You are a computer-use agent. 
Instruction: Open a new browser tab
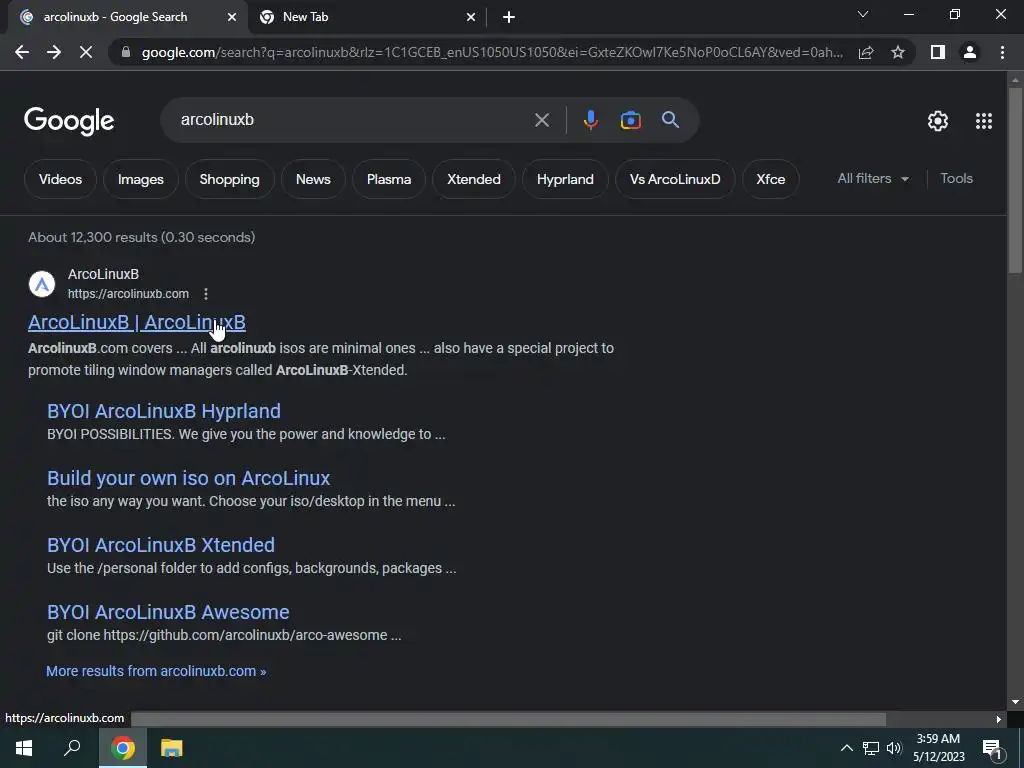(509, 17)
